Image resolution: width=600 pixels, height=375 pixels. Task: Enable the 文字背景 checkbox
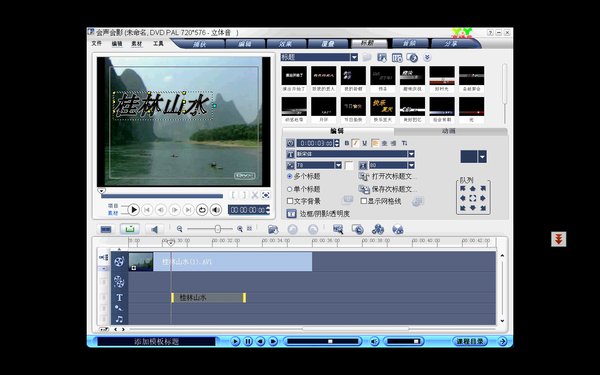click(x=290, y=201)
